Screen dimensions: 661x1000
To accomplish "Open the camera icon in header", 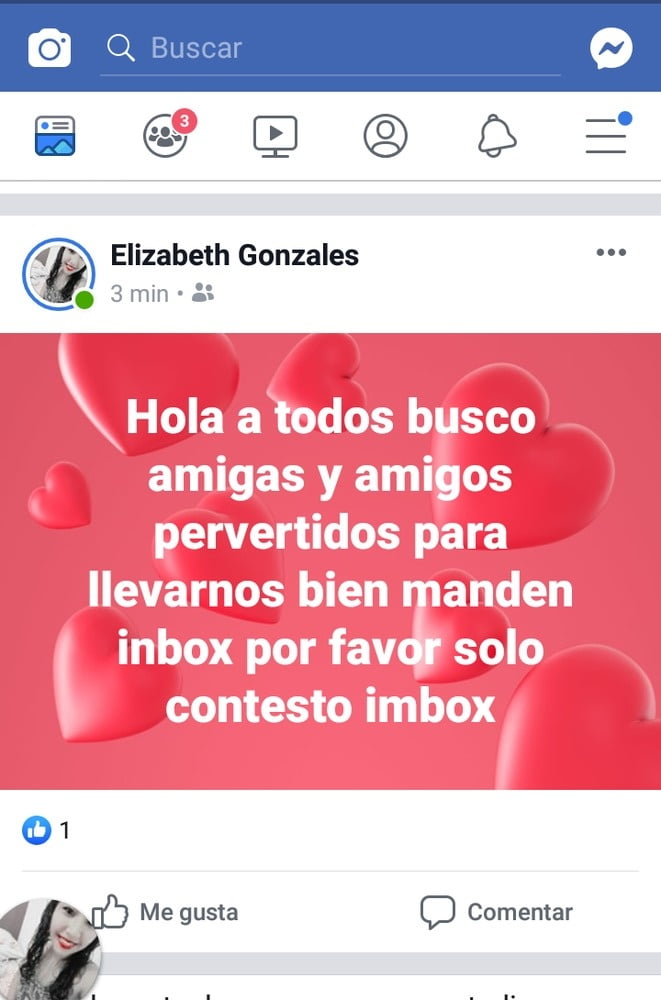I will coord(49,48).
